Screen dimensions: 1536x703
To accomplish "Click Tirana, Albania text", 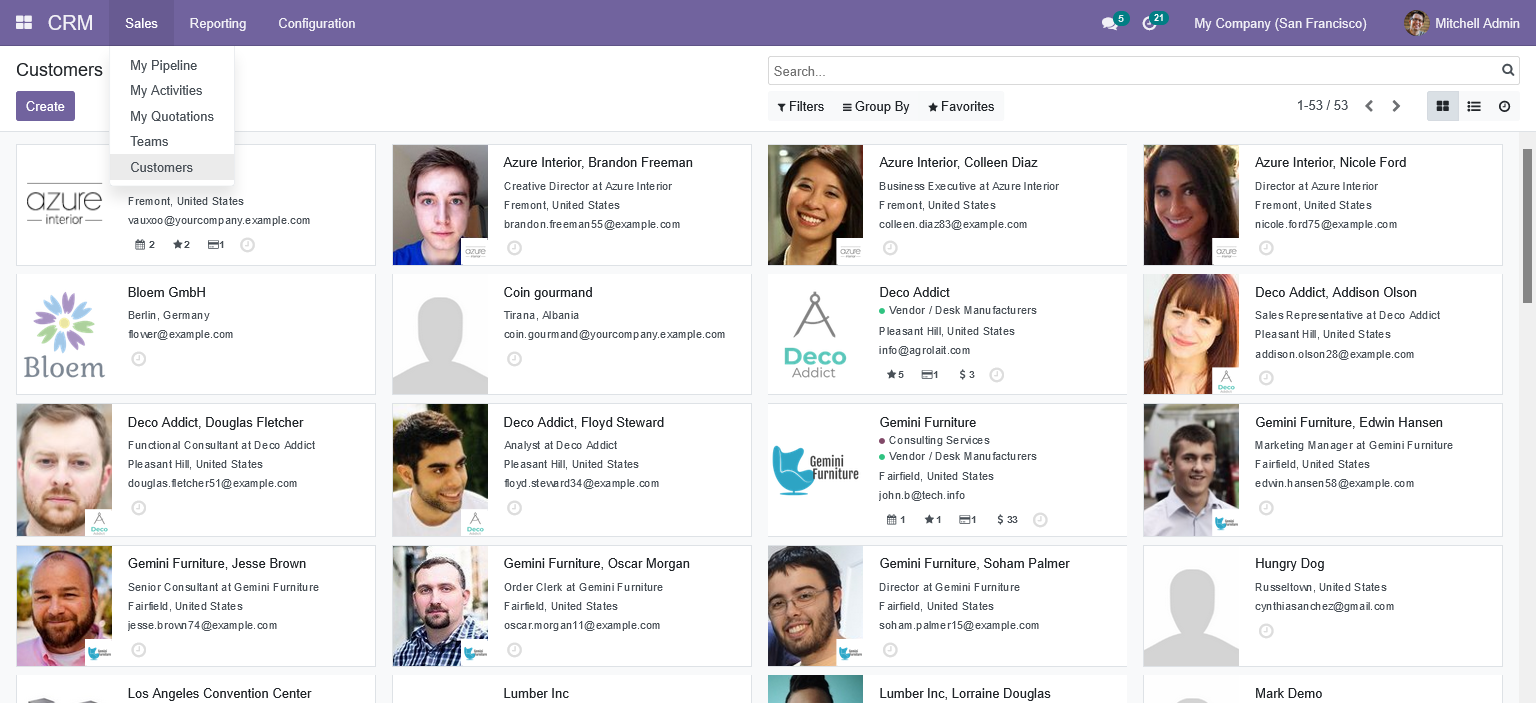I will [541, 315].
